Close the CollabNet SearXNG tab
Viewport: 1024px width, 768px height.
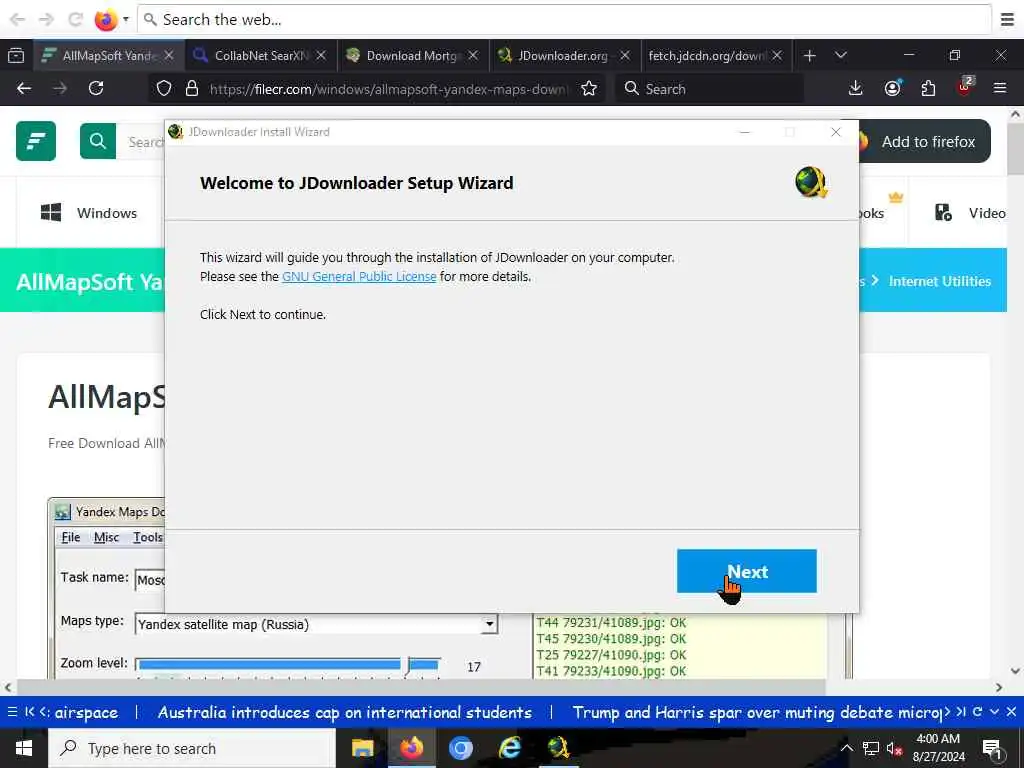321,56
